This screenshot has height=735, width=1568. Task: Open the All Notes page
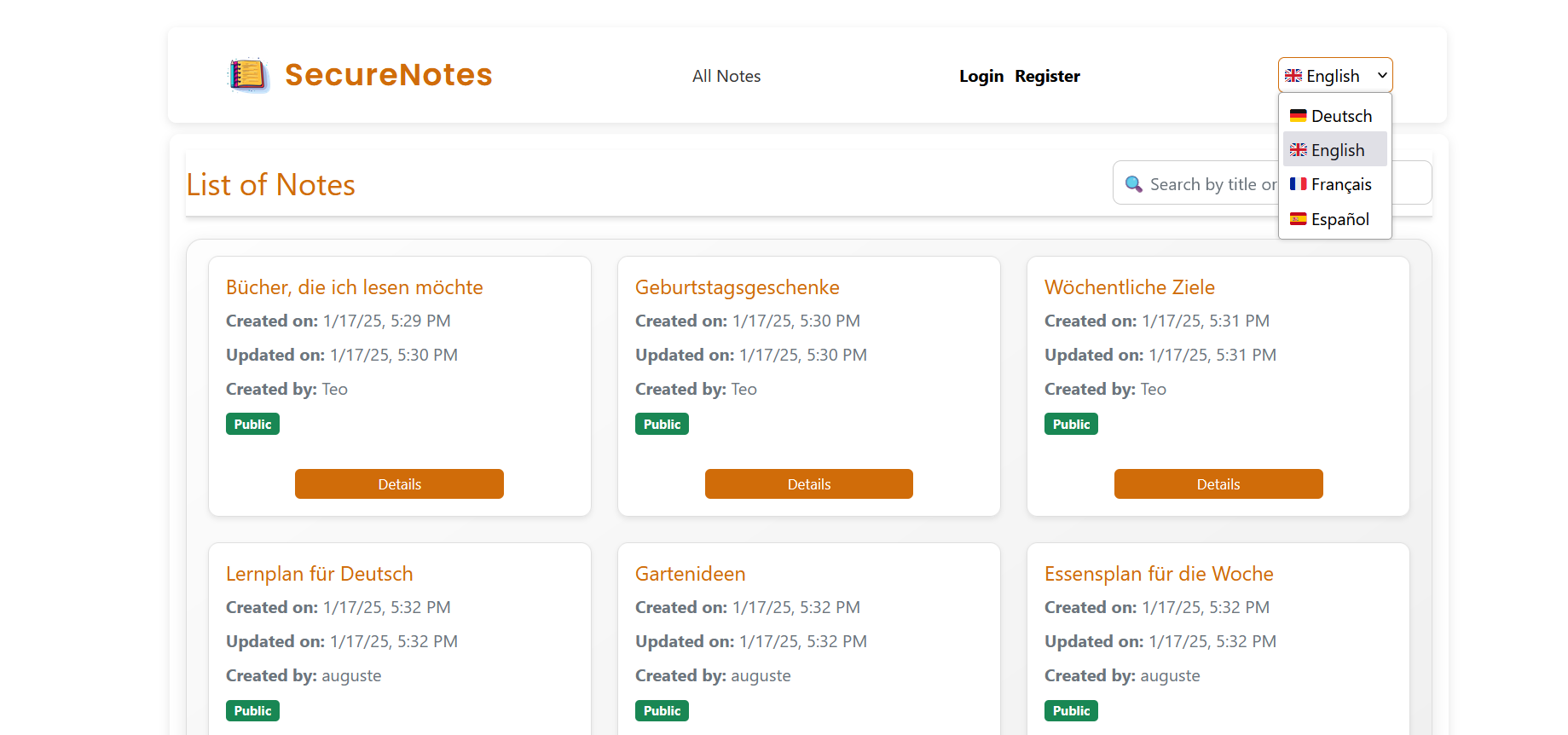[726, 76]
